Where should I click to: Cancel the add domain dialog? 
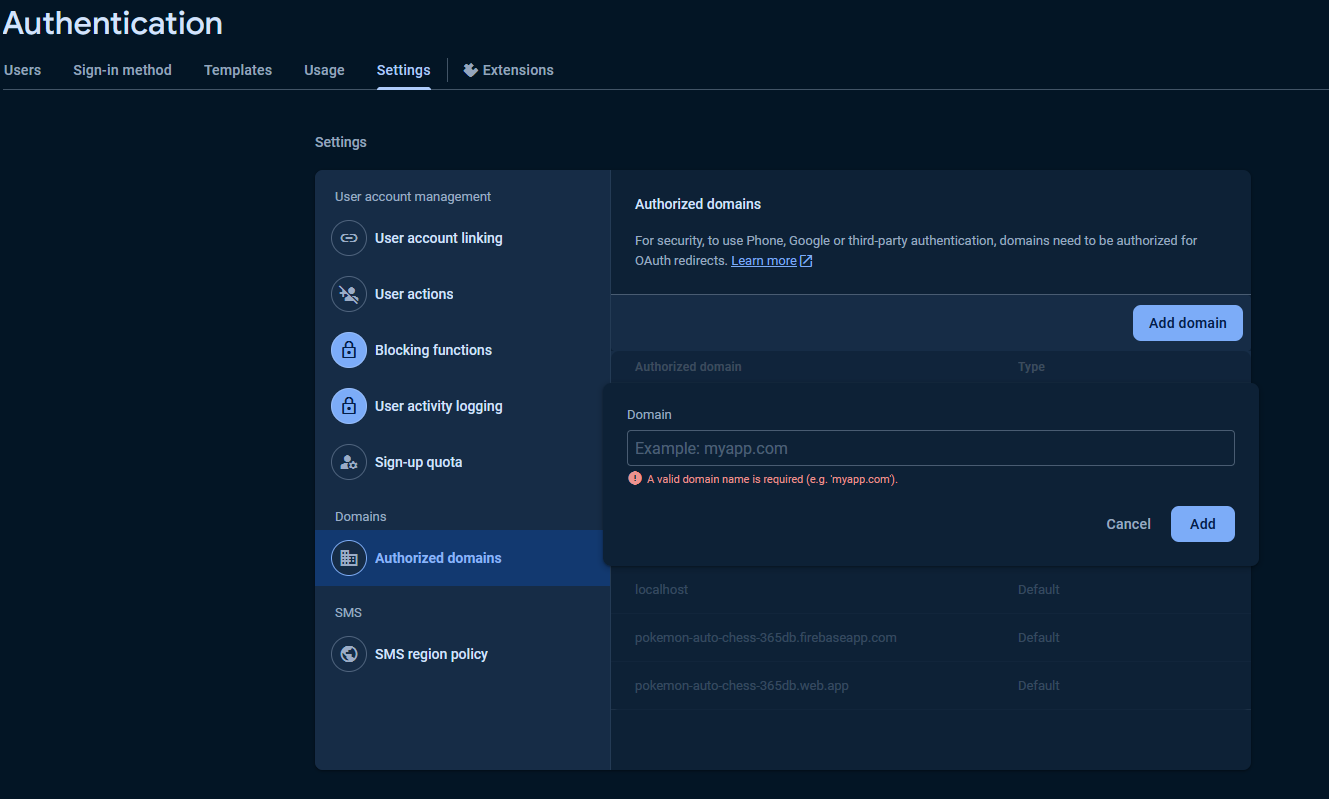click(x=1128, y=524)
